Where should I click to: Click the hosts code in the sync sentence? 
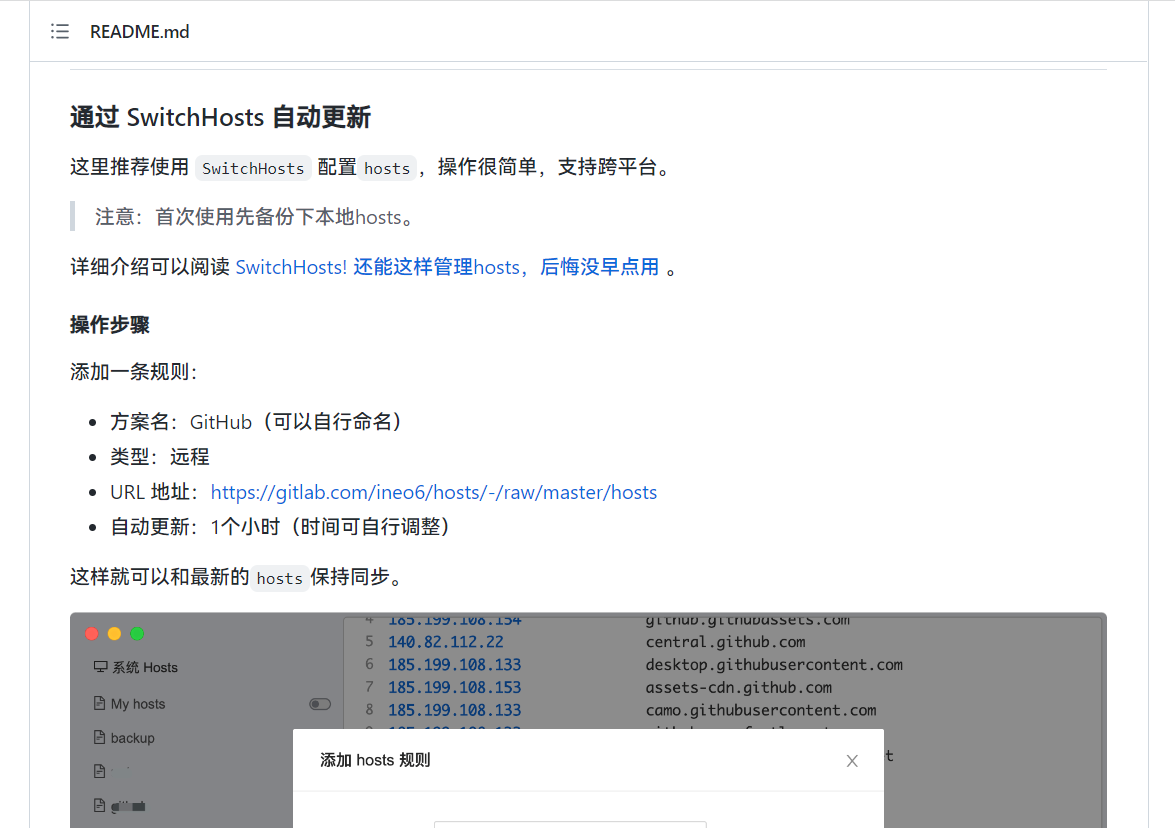click(x=280, y=578)
